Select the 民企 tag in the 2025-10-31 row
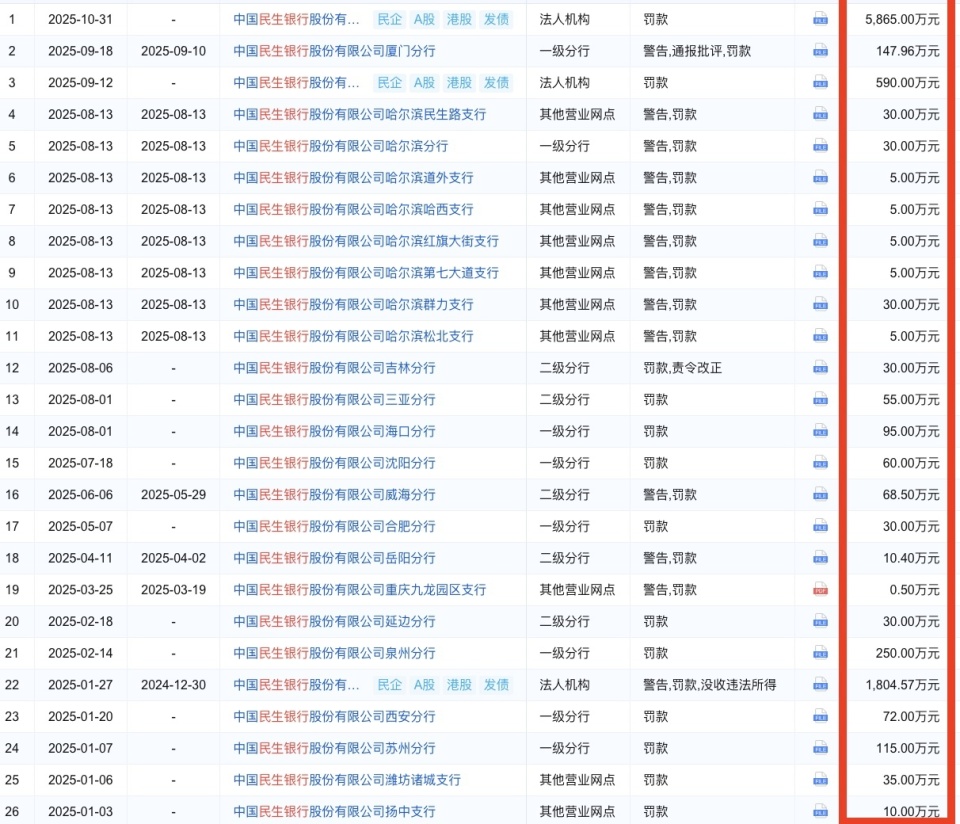 pos(389,20)
